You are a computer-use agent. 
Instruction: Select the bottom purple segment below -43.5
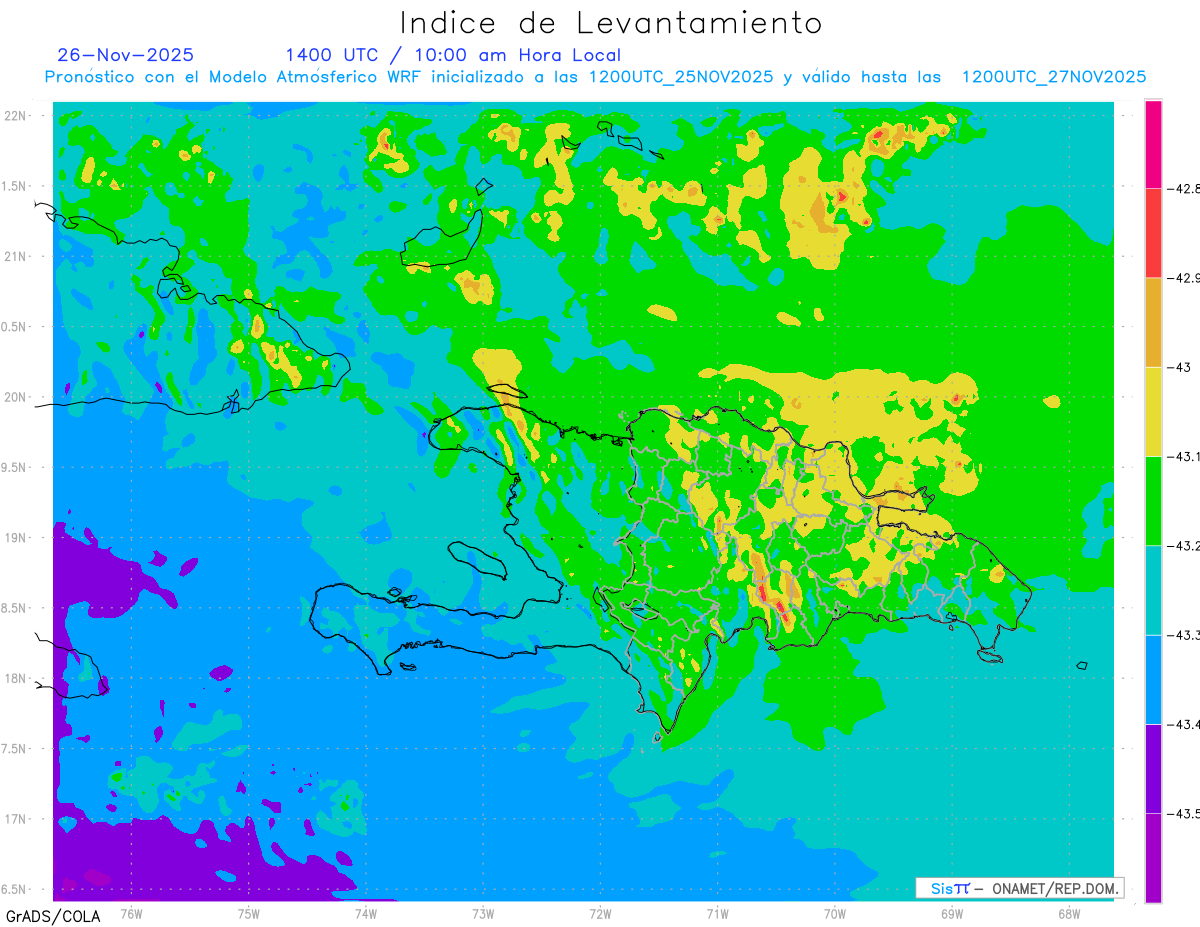click(x=1154, y=858)
